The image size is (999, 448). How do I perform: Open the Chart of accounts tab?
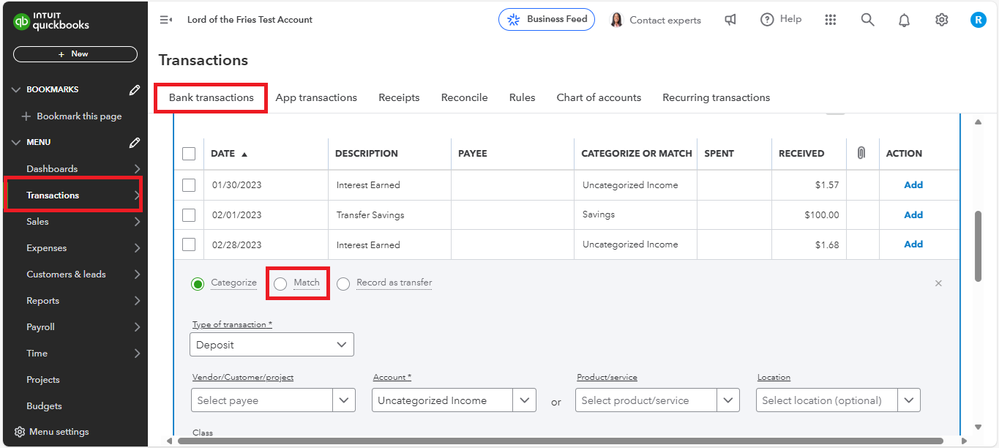(598, 98)
